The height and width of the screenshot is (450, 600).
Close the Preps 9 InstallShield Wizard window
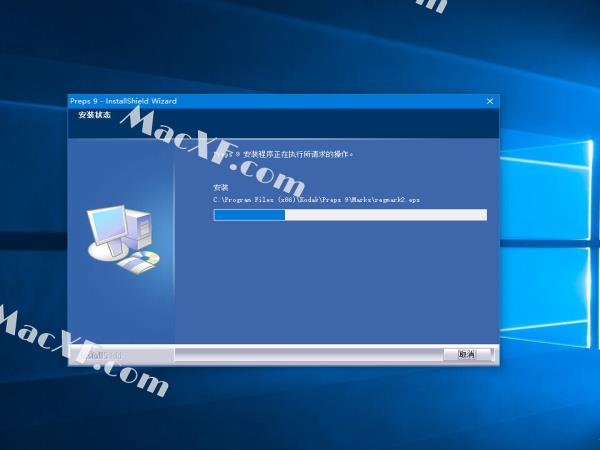(x=490, y=101)
